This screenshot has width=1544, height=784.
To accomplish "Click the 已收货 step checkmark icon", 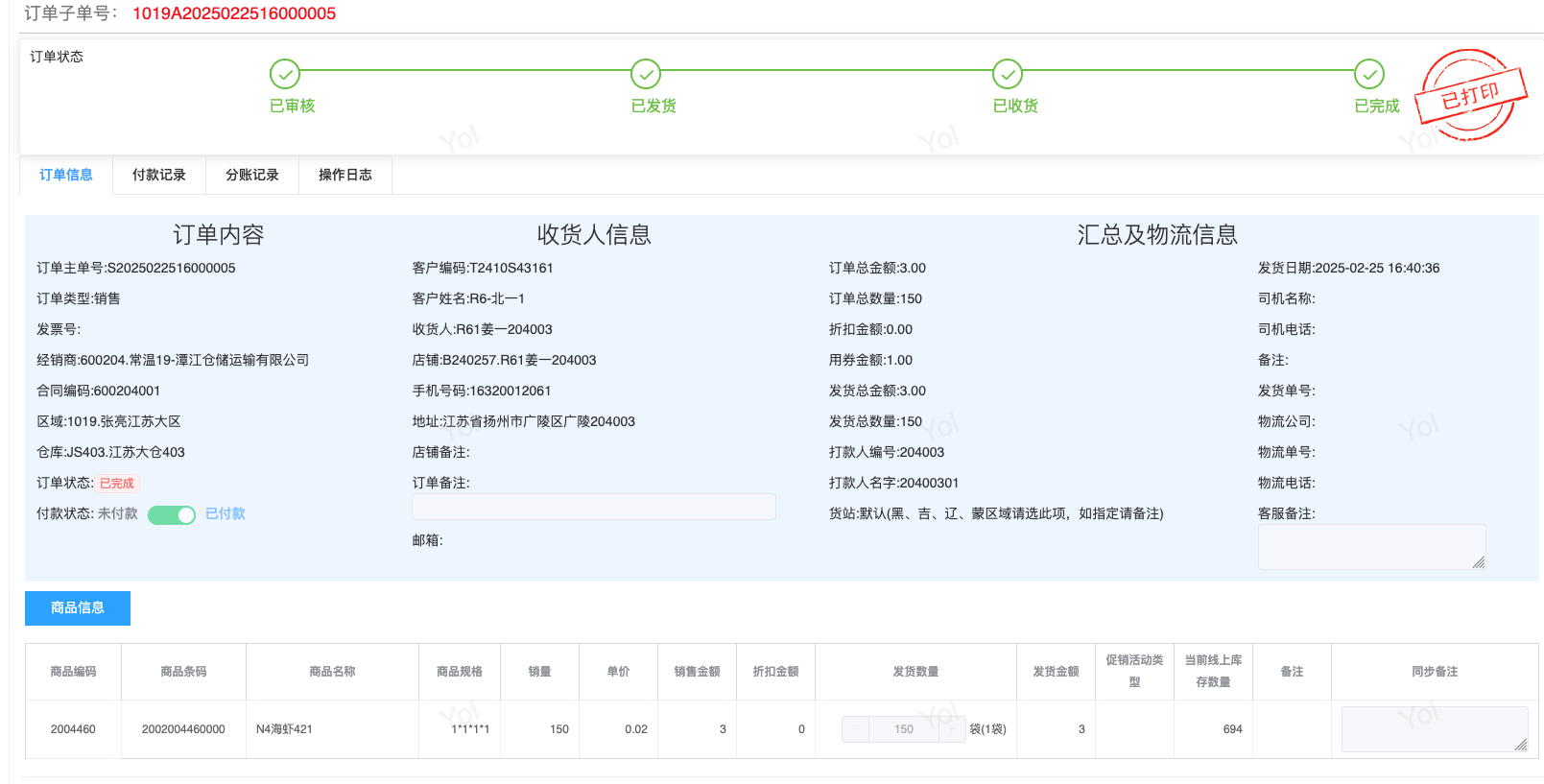I will pyautogui.click(x=1008, y=74).
